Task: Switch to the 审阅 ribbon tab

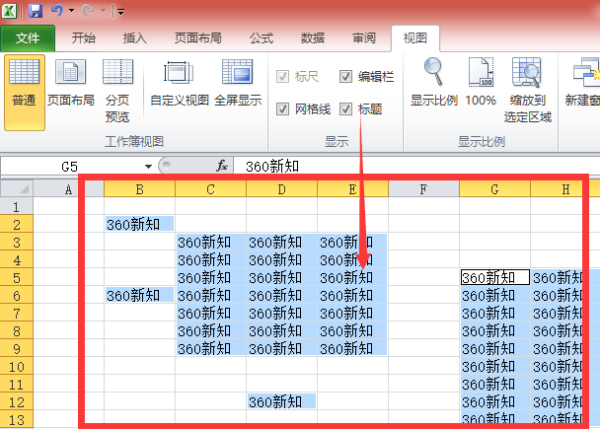Action: pyautogui.click(x=364, y=38)
